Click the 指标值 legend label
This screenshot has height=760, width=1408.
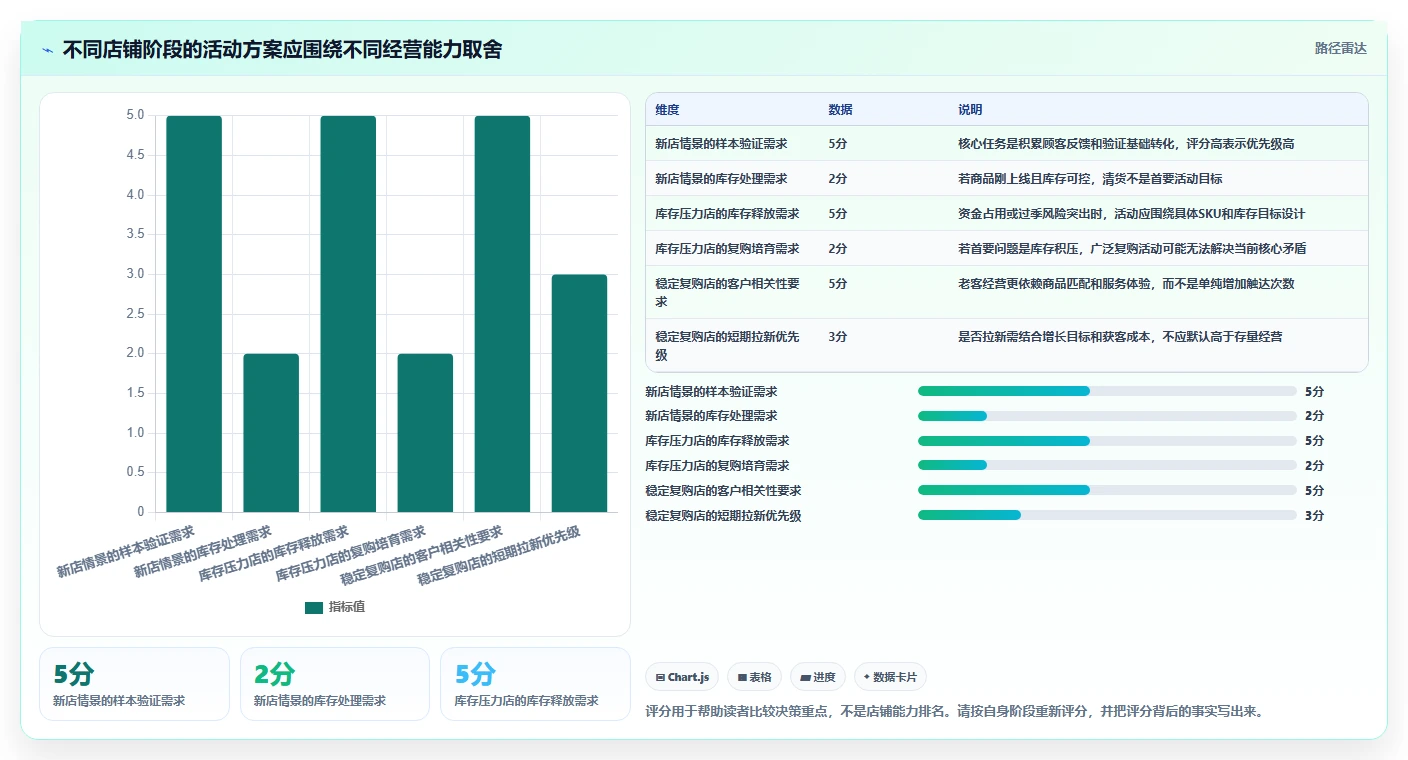click(347, 607)
